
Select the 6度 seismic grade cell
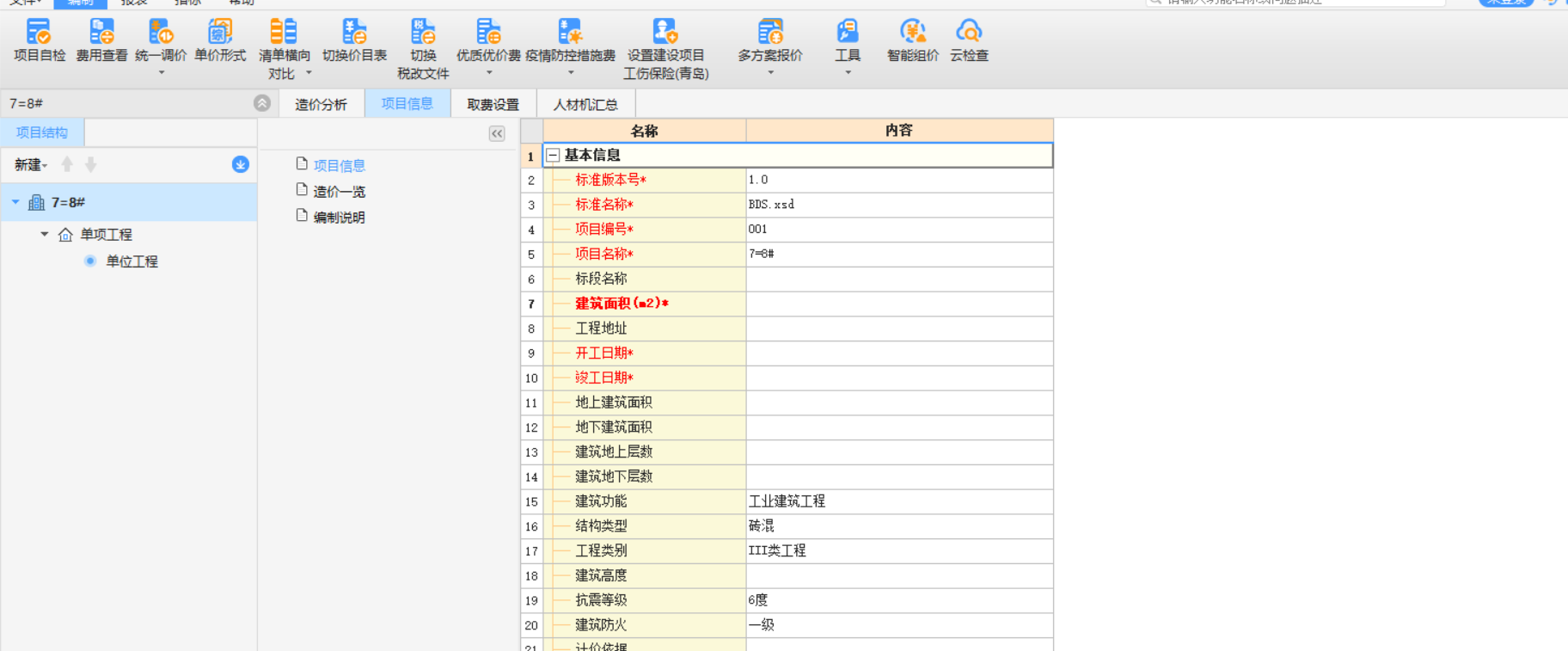[x=899, y=600]
